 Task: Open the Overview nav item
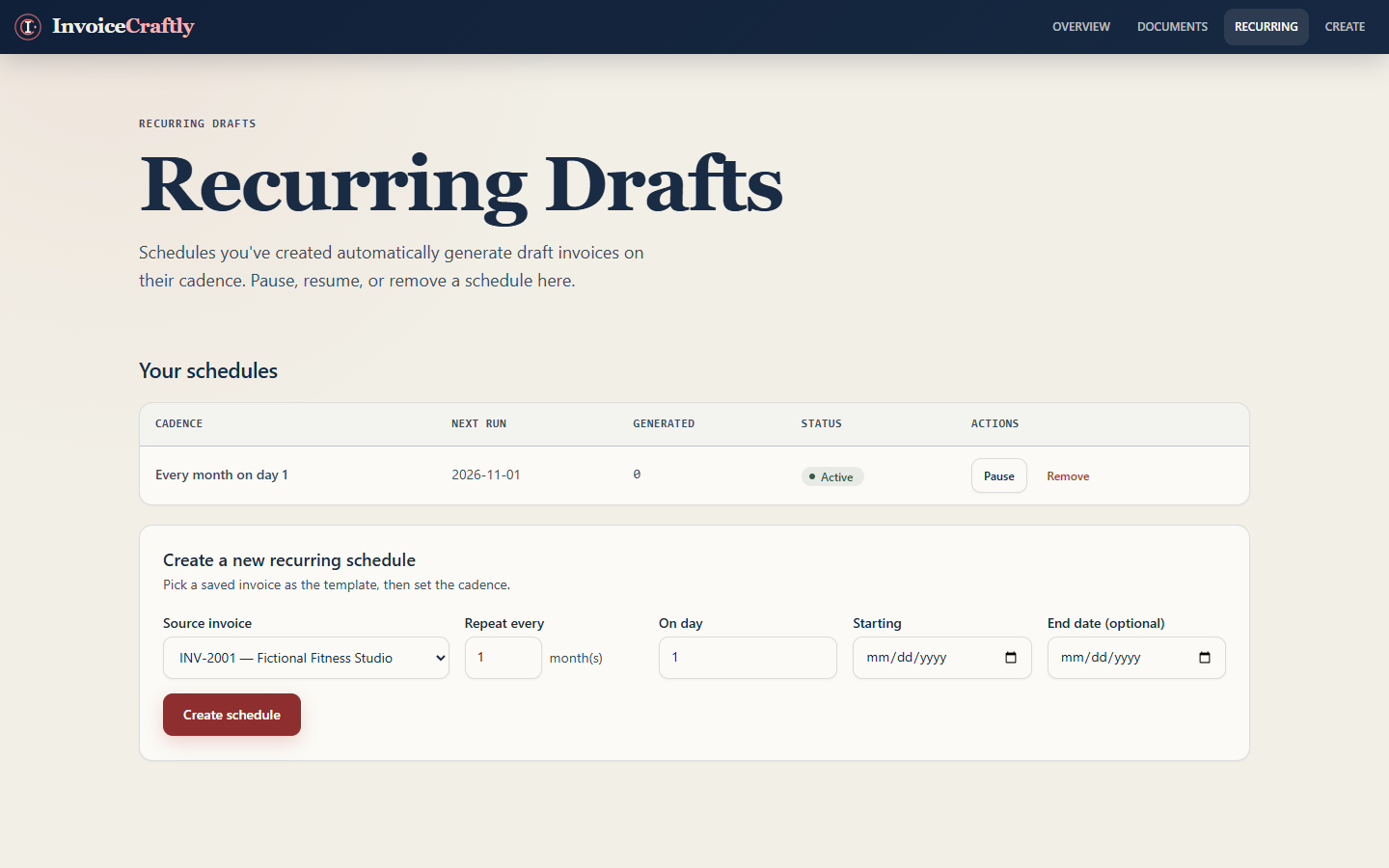tap(1081, 27)
